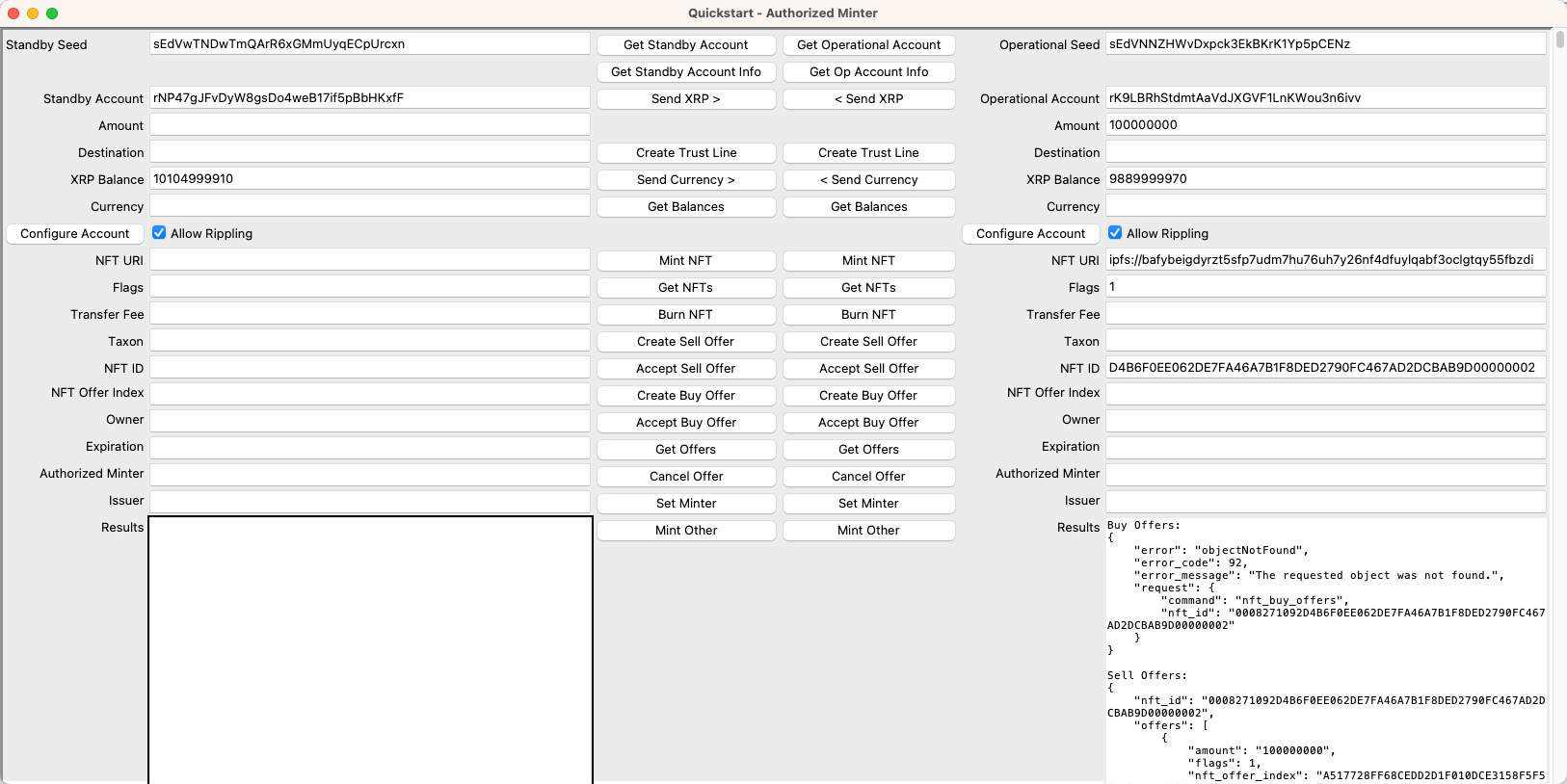1567x784 pixels.
Task: Click the window's vertical scrollbar
Action: (1559, 40)
